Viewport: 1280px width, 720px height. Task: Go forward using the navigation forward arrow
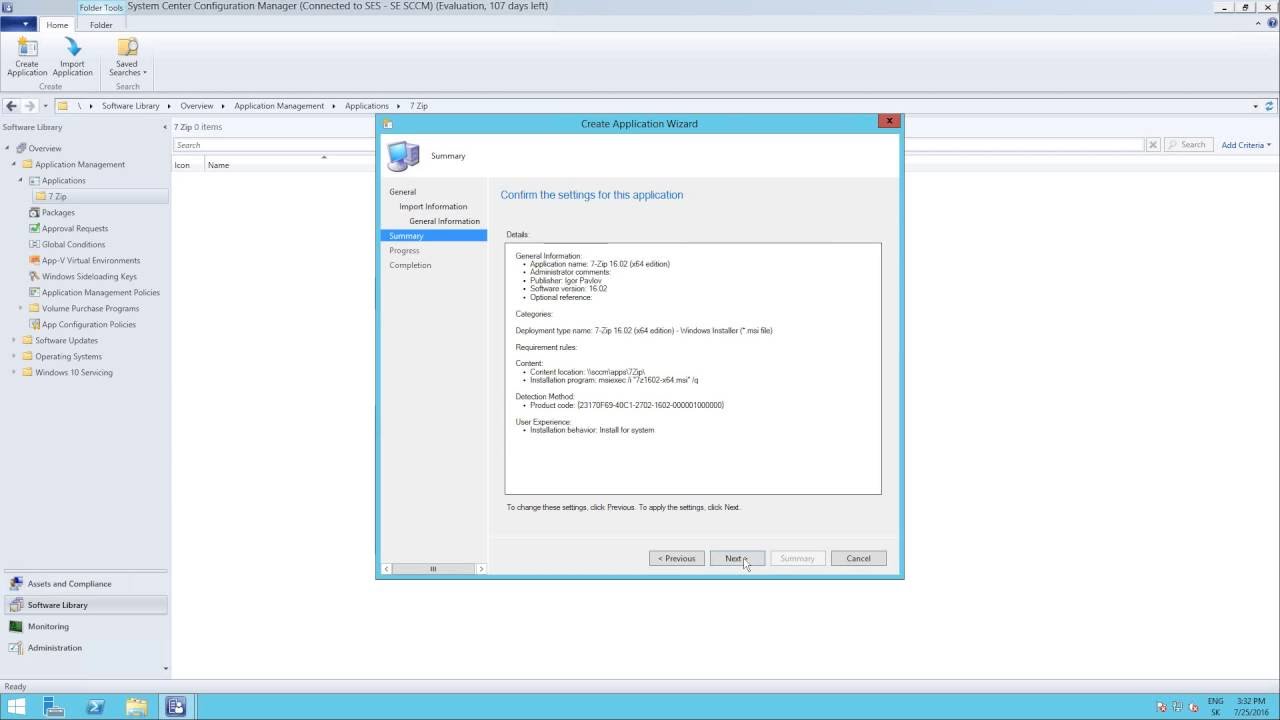pyautogui.click(x=29, y=105)
